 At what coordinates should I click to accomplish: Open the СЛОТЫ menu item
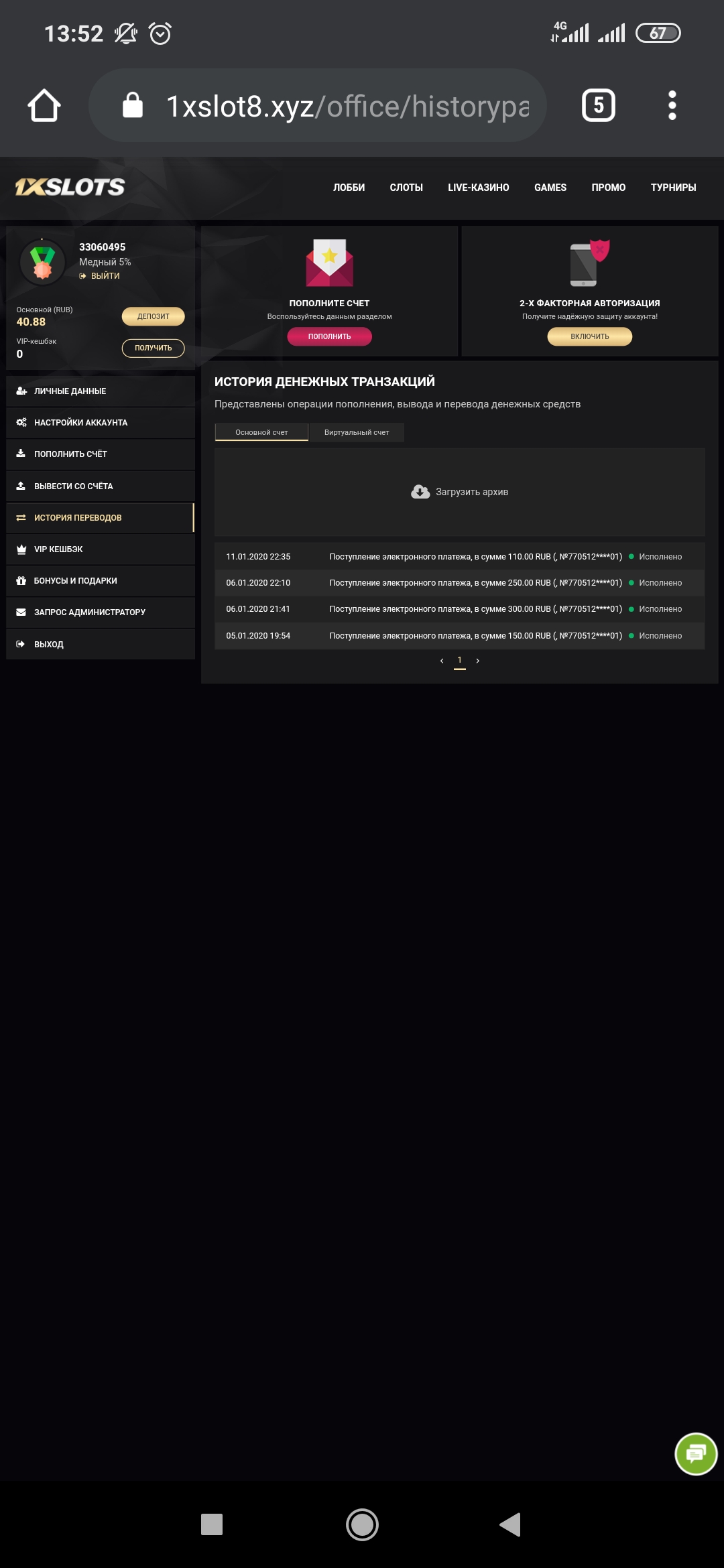(406, 188)
